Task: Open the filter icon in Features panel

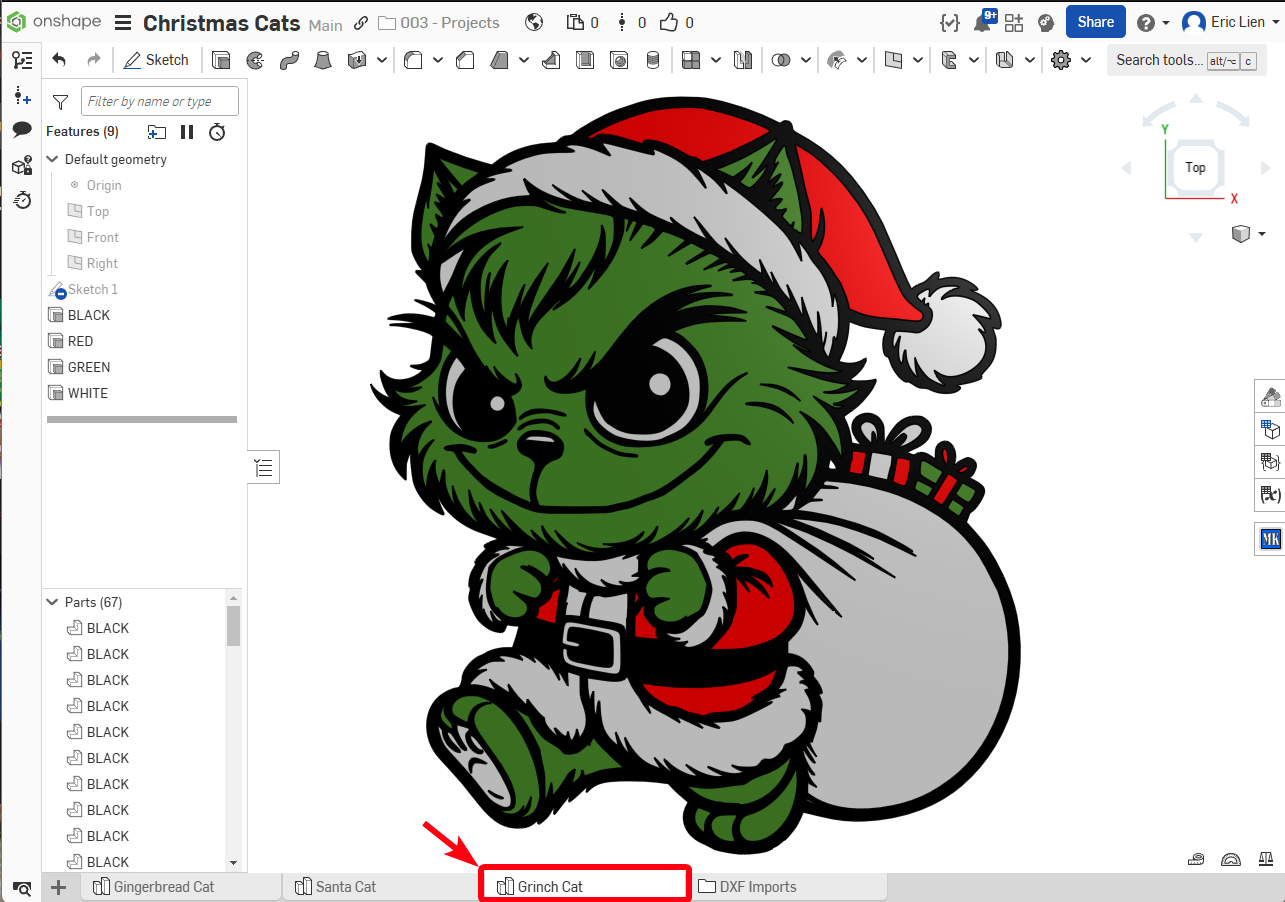Action: 60,101
